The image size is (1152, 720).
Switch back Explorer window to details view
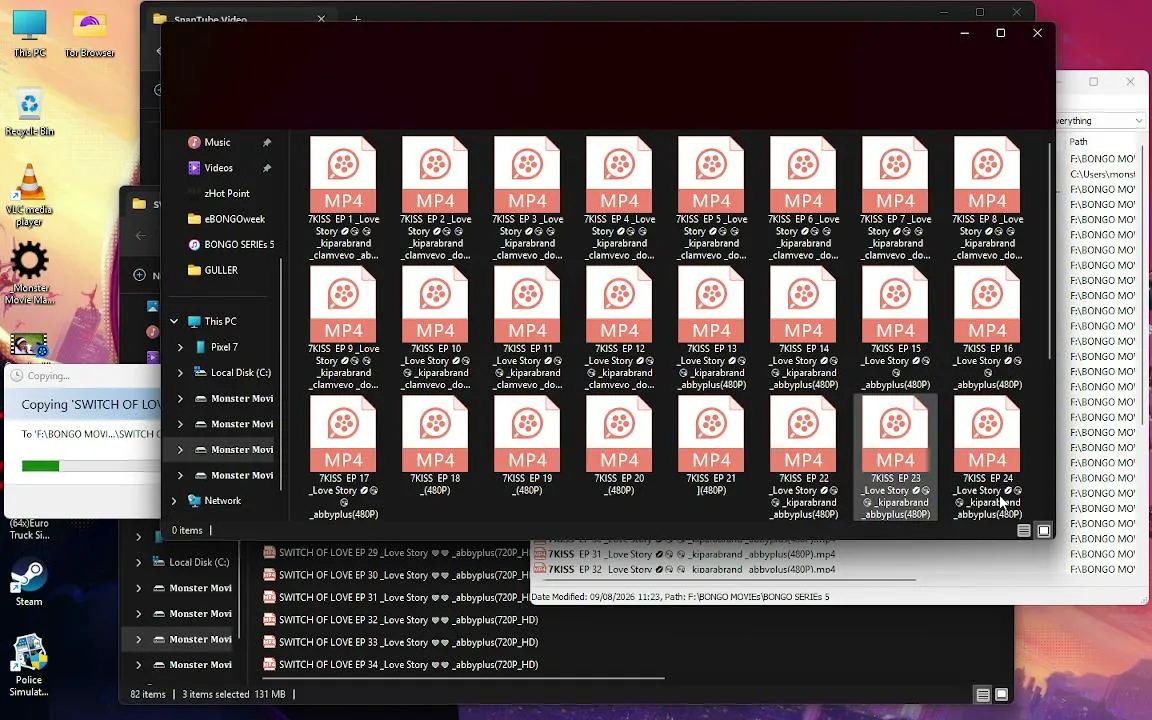pos(982,694)
